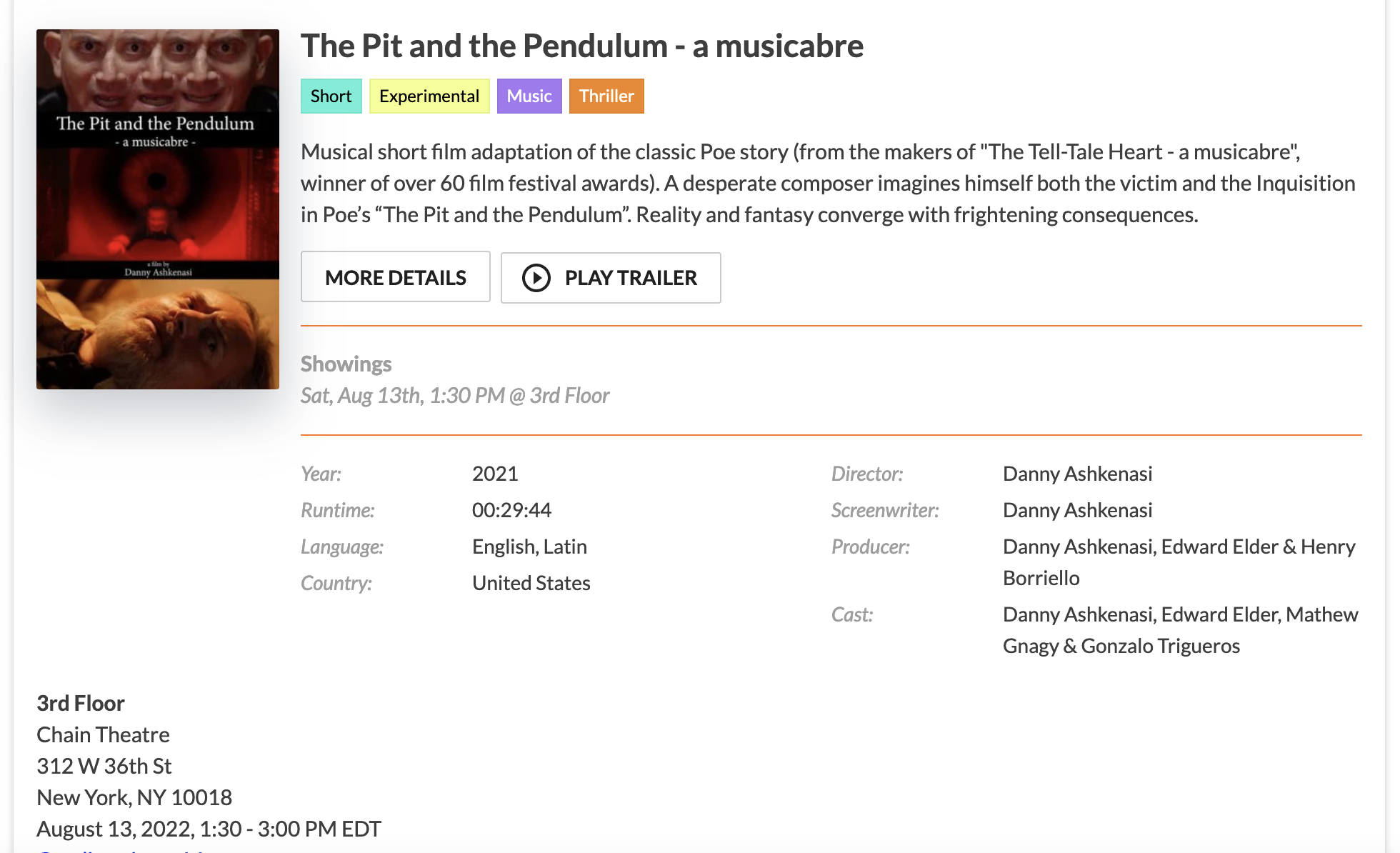This screenshot has height=853, width=1400.
Task: Click the Country value United States
Action: [x=531, y=584]
